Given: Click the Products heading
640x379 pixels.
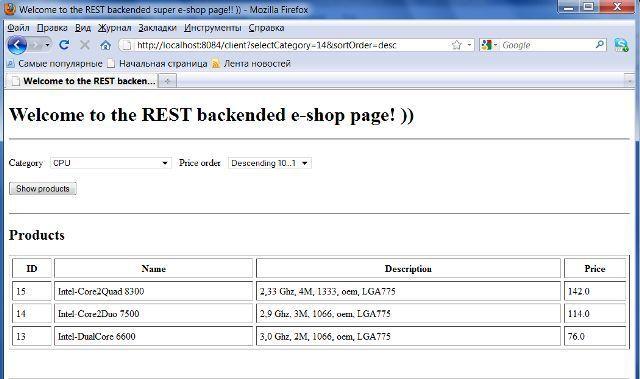Looking at the screenshot, I should [37, 235].
